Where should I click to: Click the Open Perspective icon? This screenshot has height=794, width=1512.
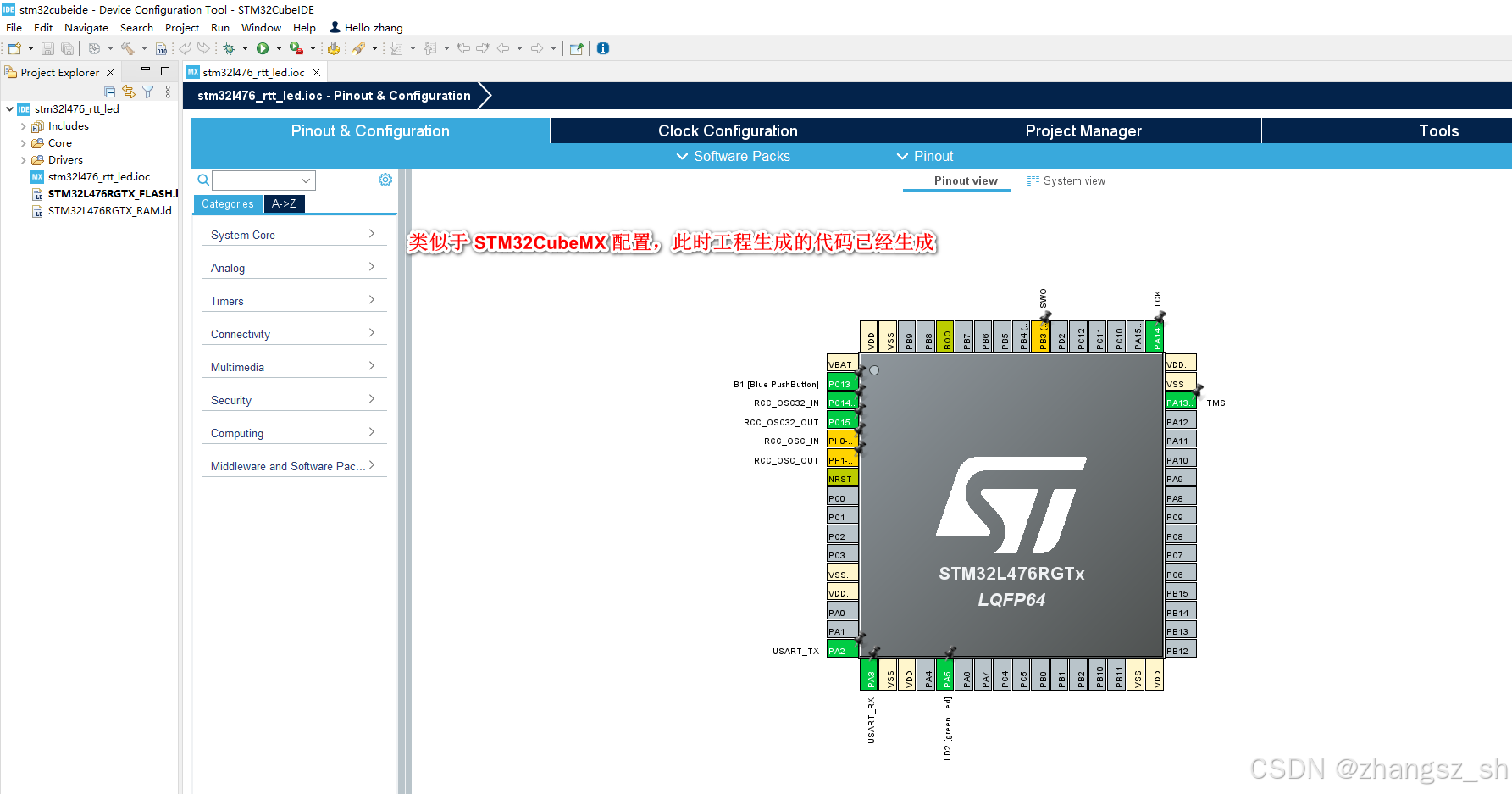point(576,48)
